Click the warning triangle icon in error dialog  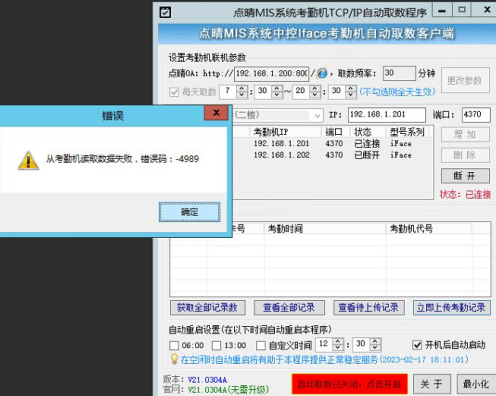pos(28,160)
